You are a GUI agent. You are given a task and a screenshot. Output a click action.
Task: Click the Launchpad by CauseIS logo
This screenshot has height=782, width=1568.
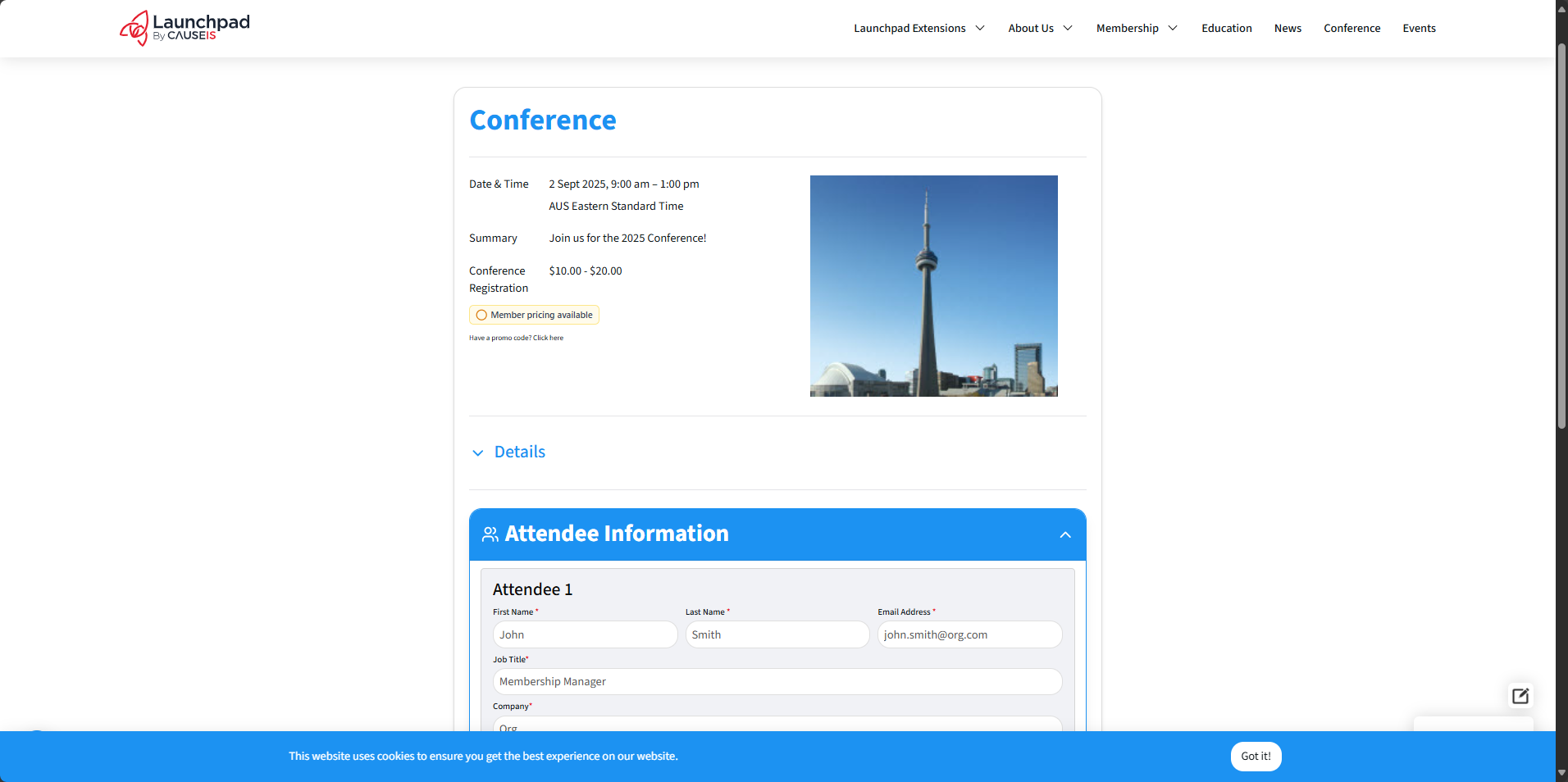(185, 28)
